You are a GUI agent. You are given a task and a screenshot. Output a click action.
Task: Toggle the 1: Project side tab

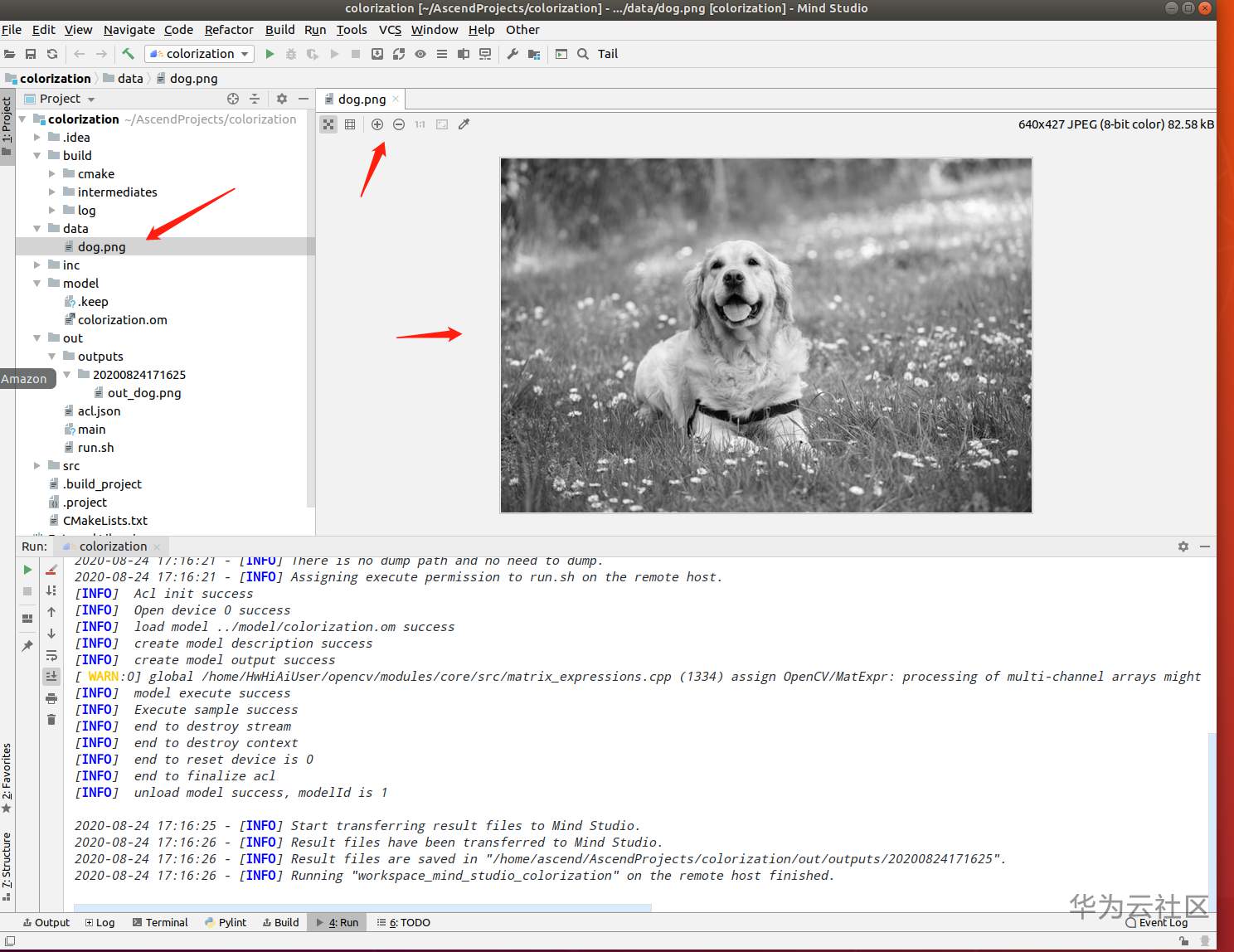[x=7, y=127]
